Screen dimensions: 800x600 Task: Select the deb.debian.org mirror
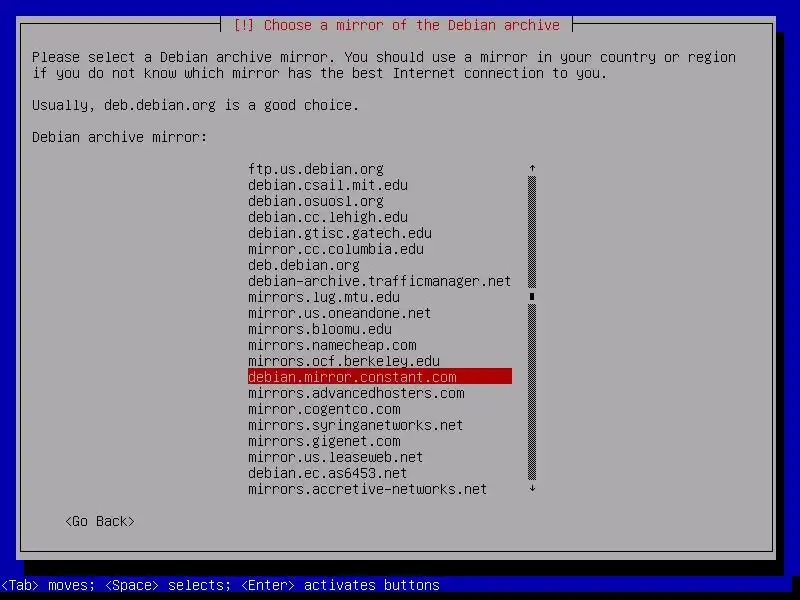coord(304,265)
